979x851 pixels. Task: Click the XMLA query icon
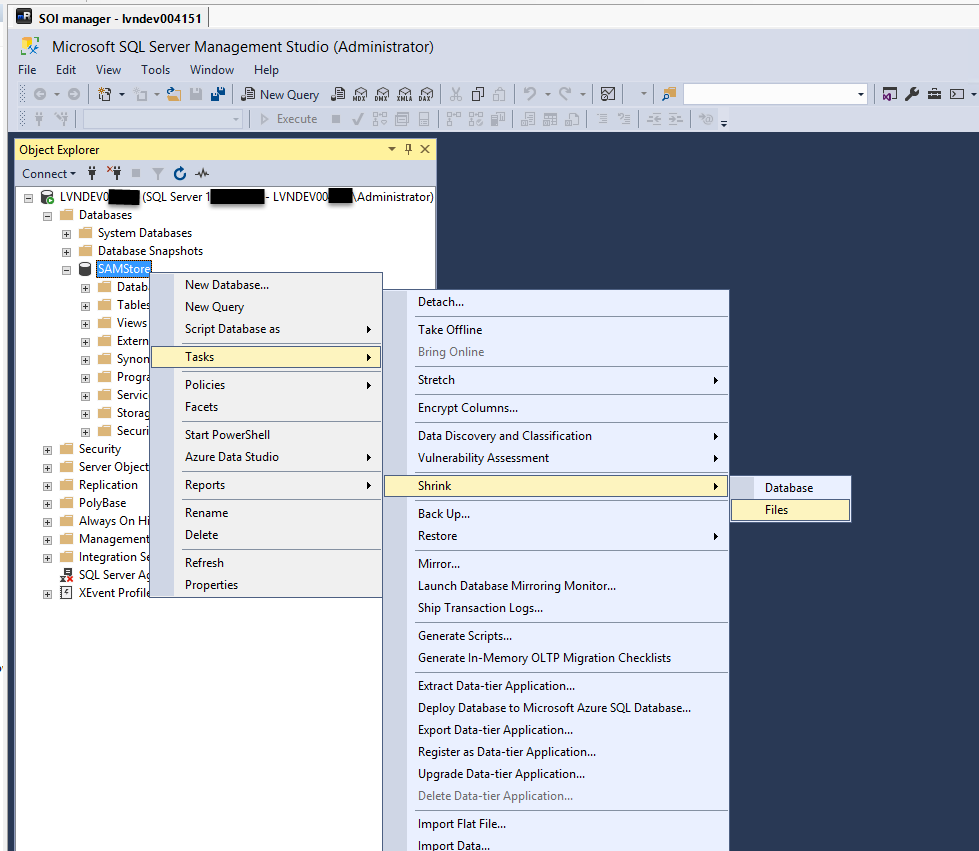[x=404, y=94]
